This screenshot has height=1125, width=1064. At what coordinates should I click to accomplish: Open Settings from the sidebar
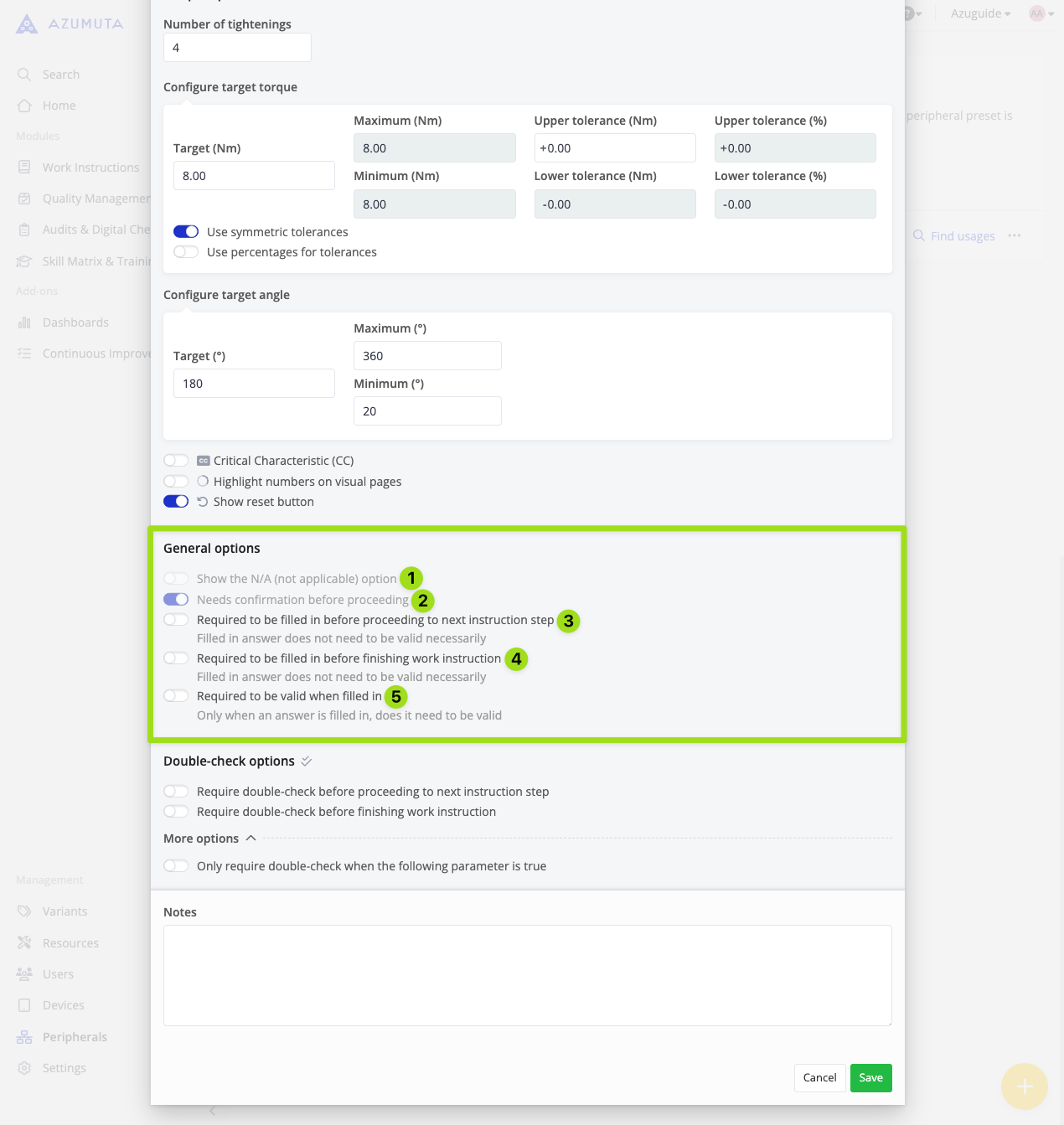point(24,1067)
